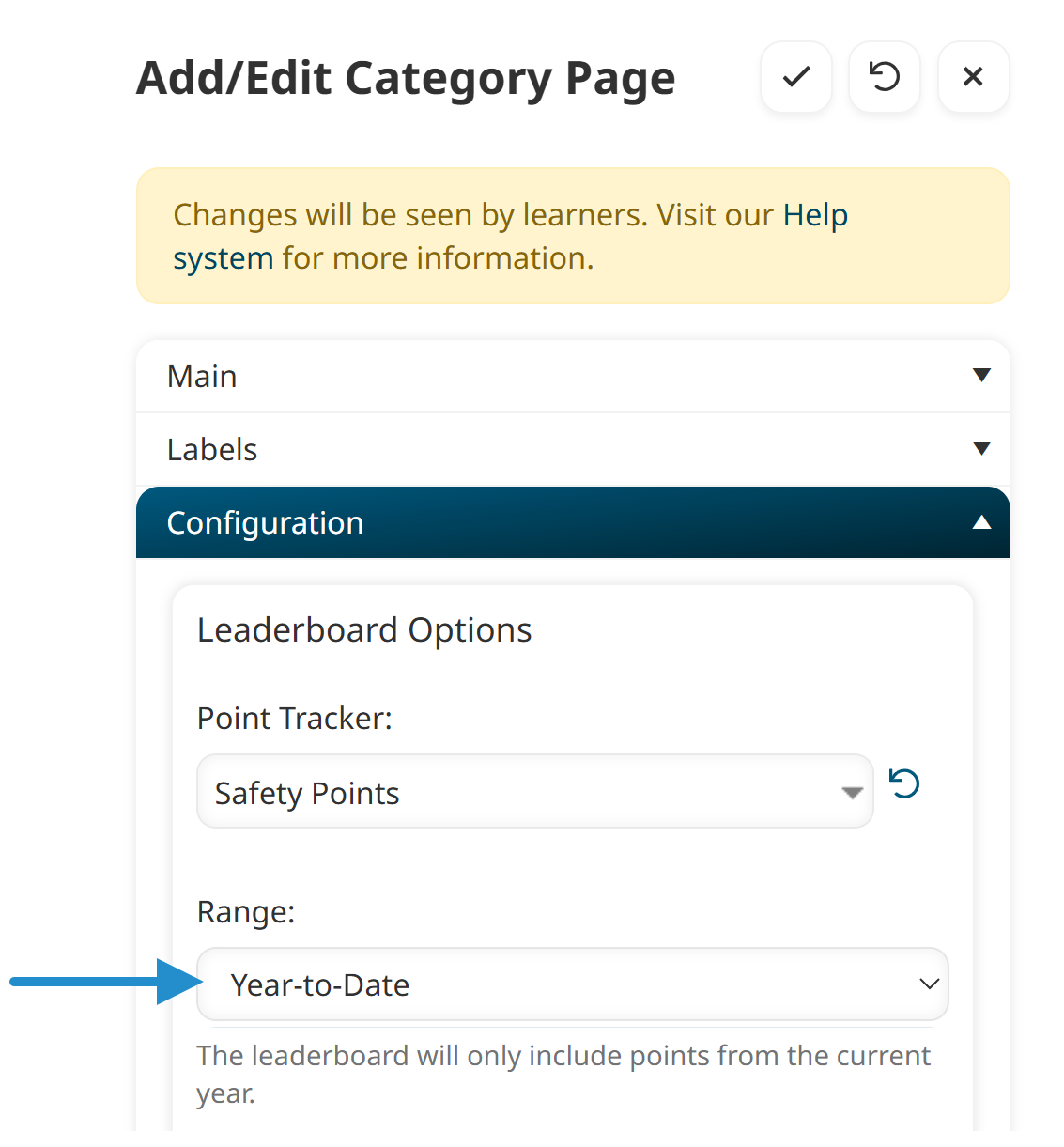Click the Point Tracker label
Image resolution: width=1064 pixels, height=1147 pixels.
click(x=294, y=719)
